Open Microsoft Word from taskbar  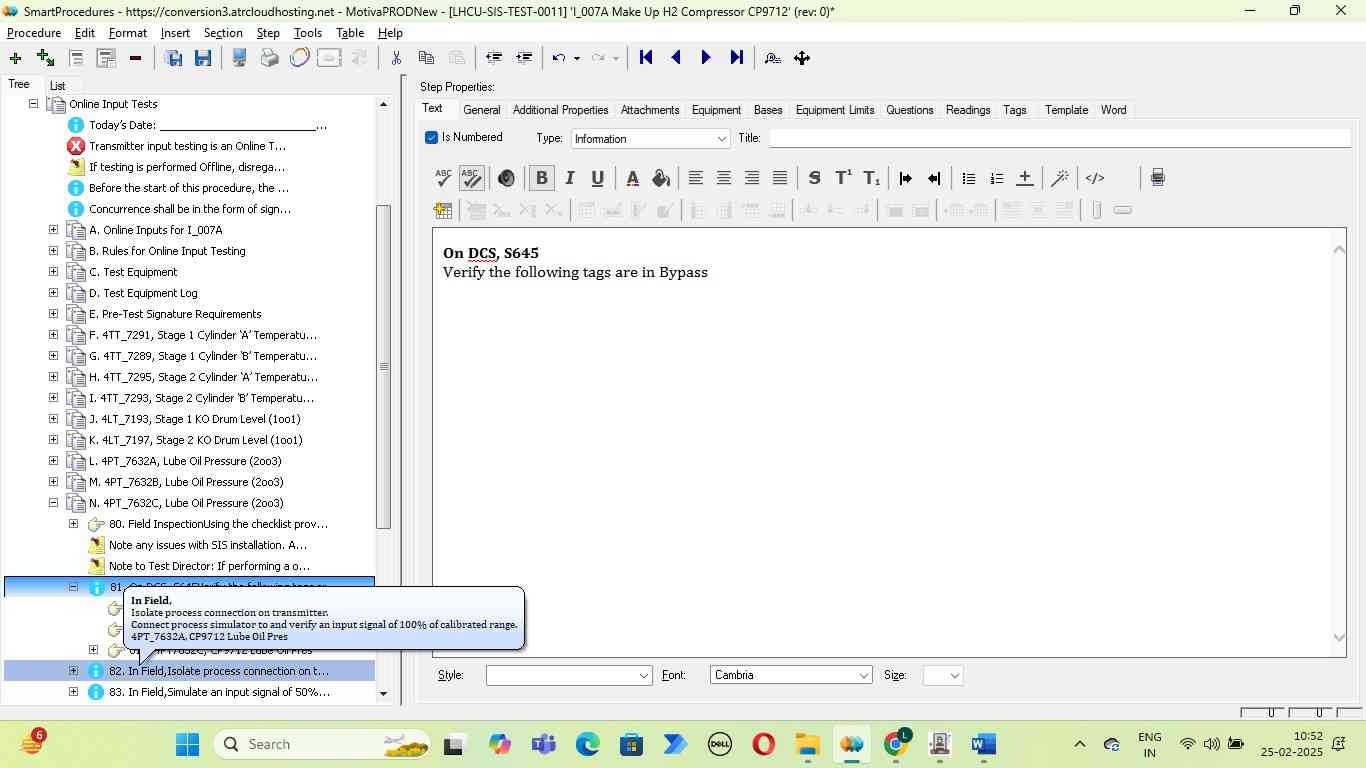(x=983, y=744)
